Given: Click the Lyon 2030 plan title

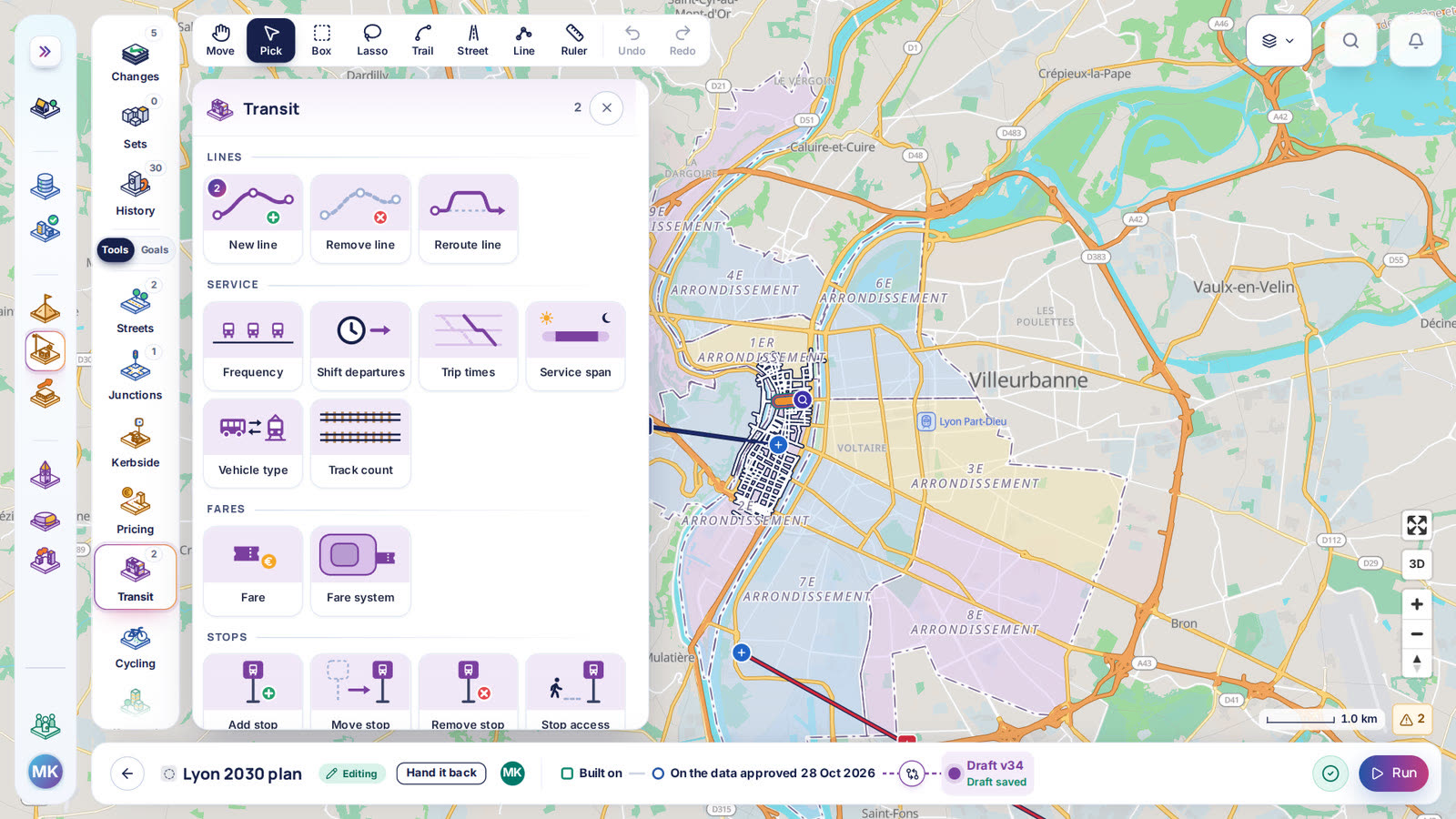Looking at the screenshot, I should click(x=242, y=773).
